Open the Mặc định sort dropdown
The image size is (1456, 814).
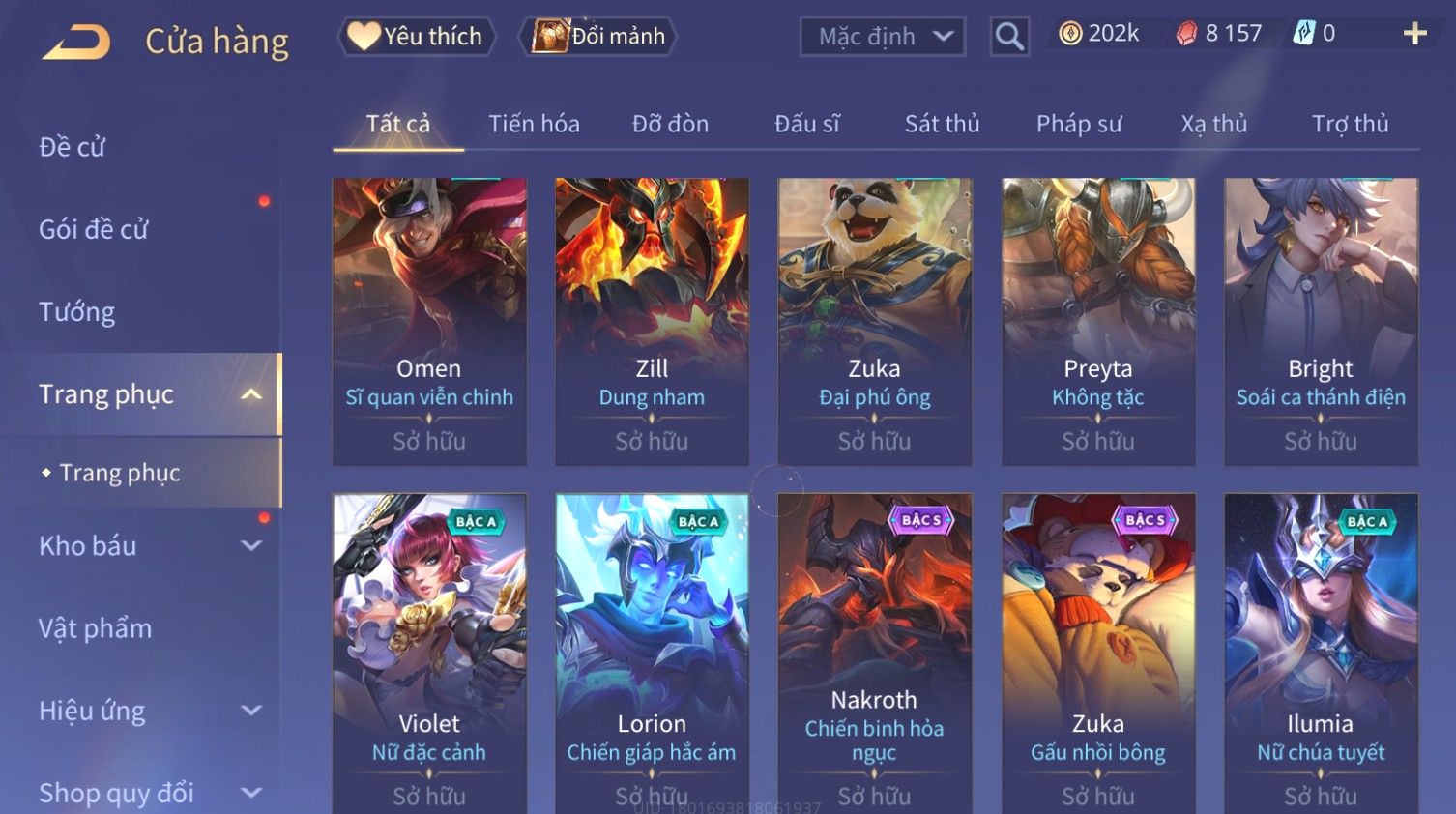pyautogui.click(x=883, y=37)
